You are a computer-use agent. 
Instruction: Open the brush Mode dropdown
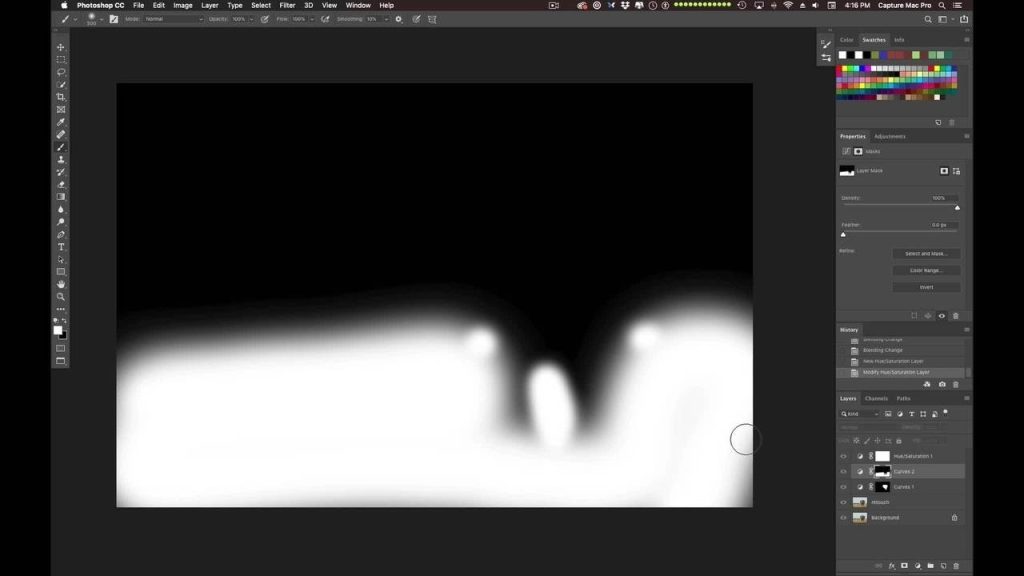(173, 19)
